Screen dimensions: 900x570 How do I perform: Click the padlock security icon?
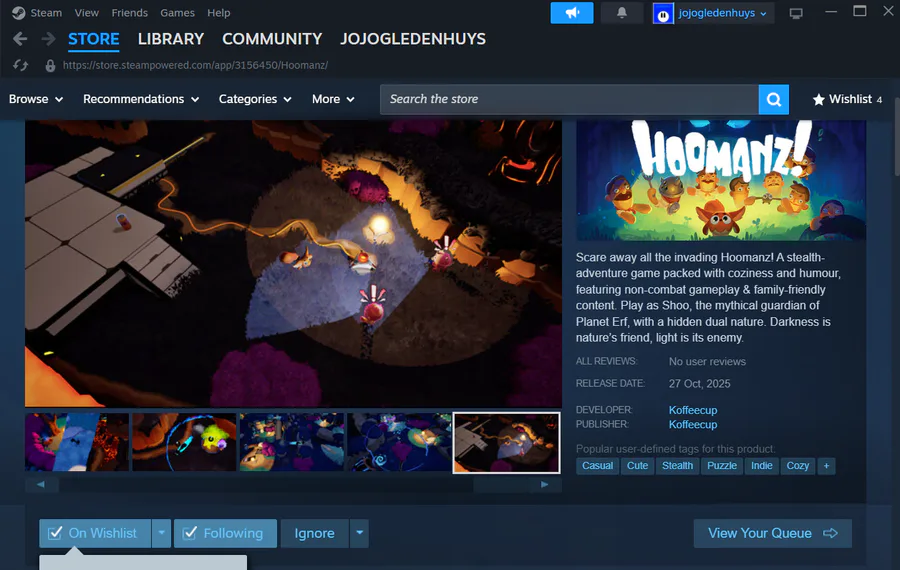coord(51,65)
